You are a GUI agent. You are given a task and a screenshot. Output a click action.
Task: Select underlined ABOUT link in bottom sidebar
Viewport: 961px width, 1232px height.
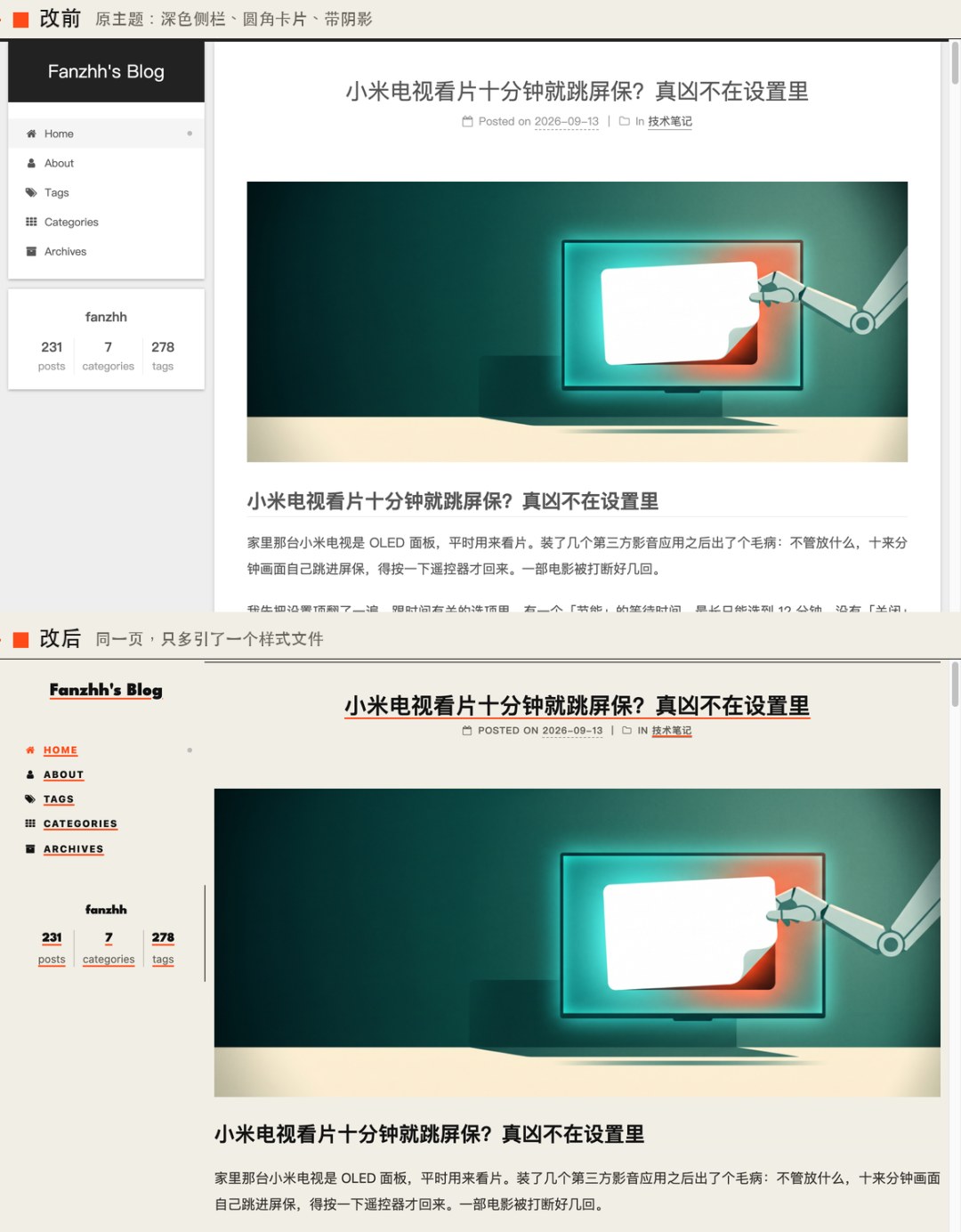click(x=63, y=774)
